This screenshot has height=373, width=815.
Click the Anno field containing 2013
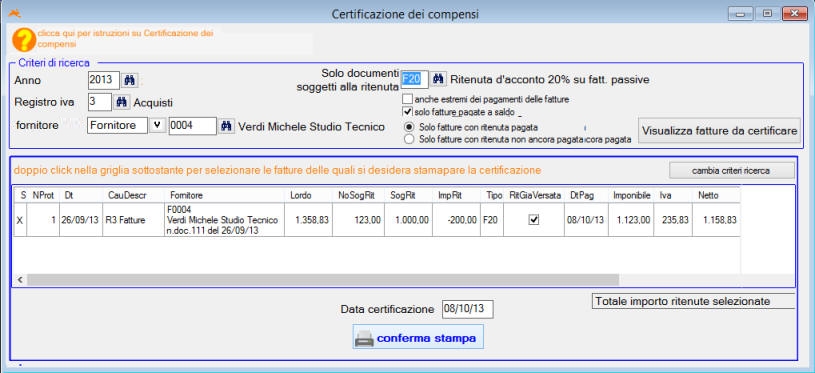104,81
